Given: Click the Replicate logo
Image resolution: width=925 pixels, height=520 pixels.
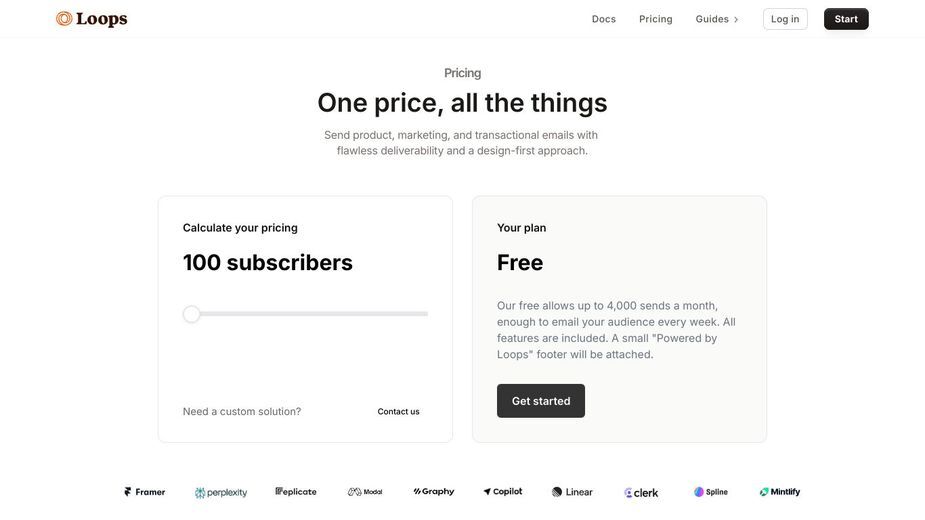Looking at the screenshot, I should click(296, 491).
